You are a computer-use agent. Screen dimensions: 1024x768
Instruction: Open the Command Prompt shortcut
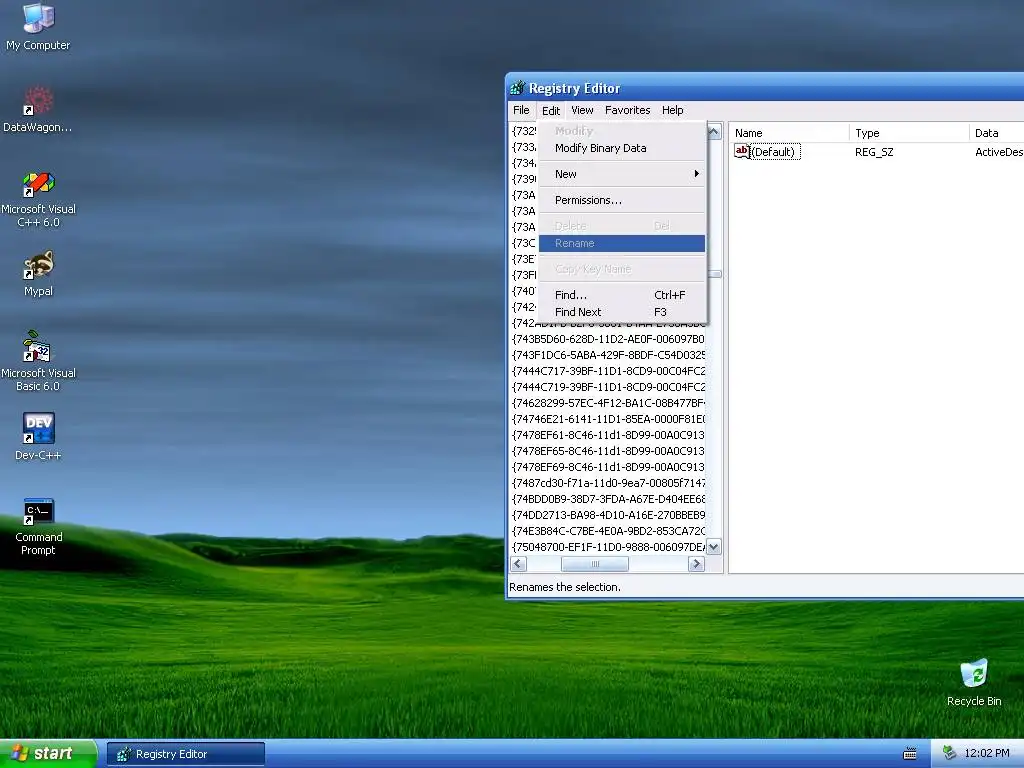38,526
